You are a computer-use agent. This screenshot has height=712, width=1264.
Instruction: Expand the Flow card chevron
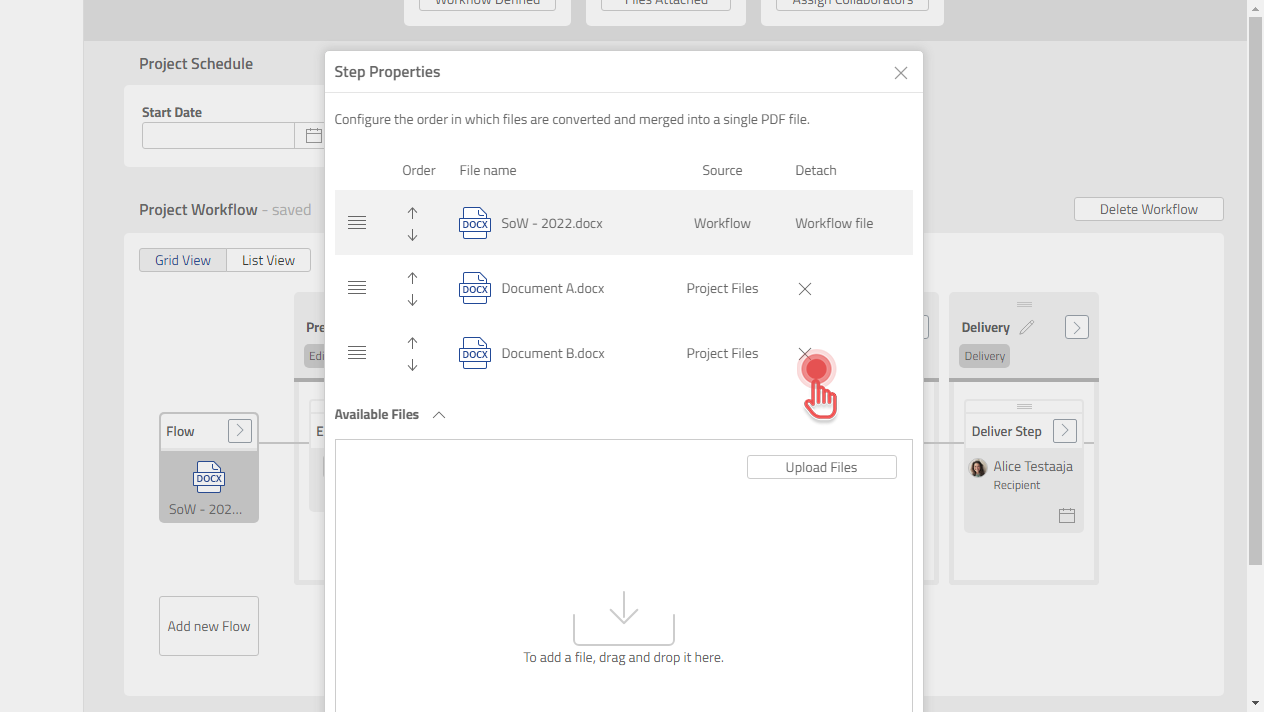[x=240, y=431]
